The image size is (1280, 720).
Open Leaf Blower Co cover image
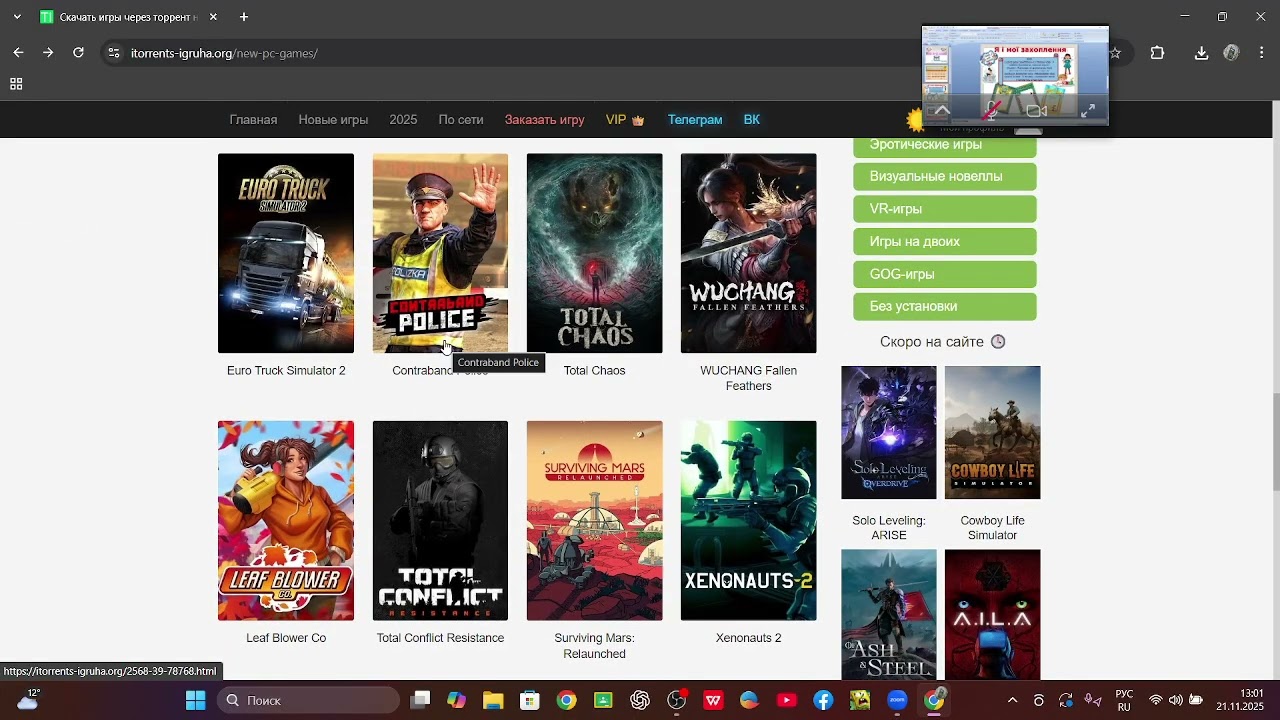286,521
